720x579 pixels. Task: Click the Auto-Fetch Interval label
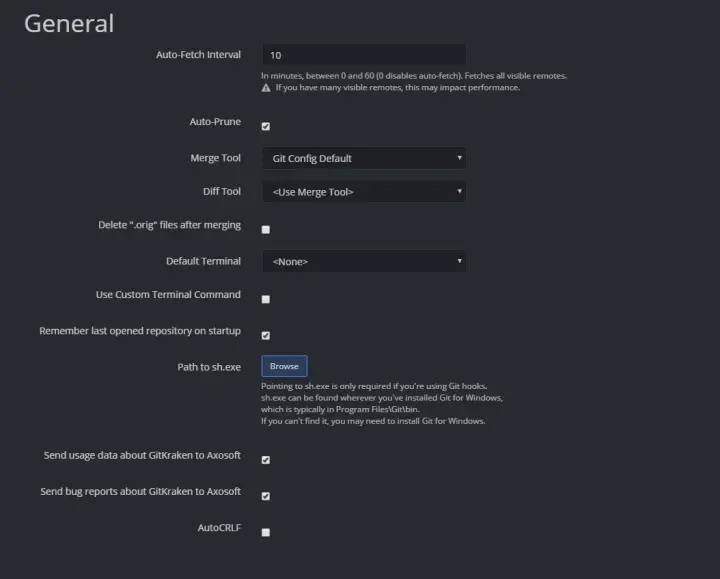198,54
